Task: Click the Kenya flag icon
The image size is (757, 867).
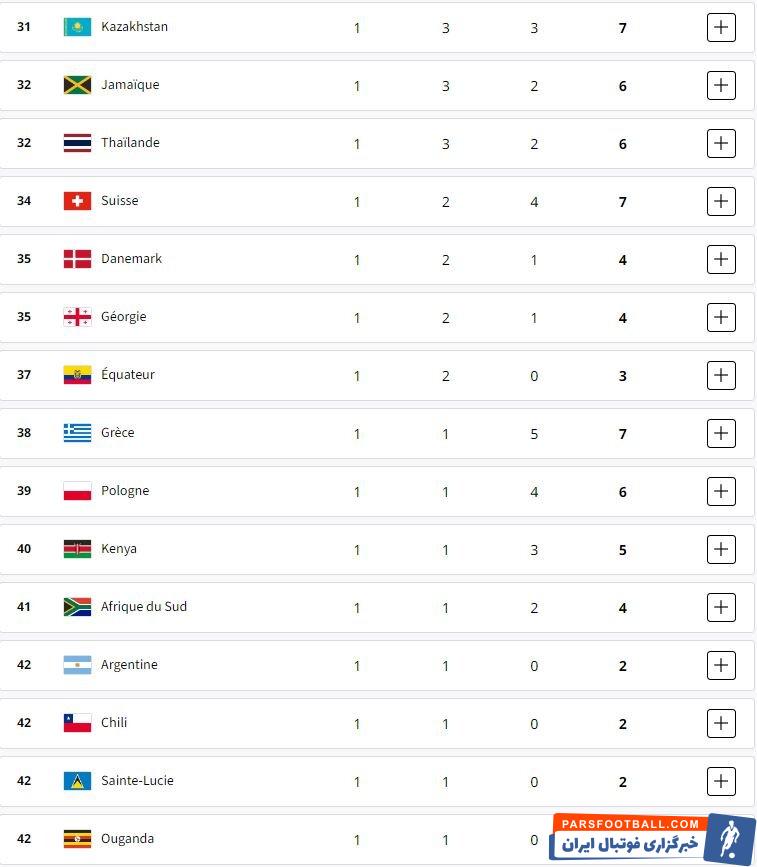Action: [77, 549]
